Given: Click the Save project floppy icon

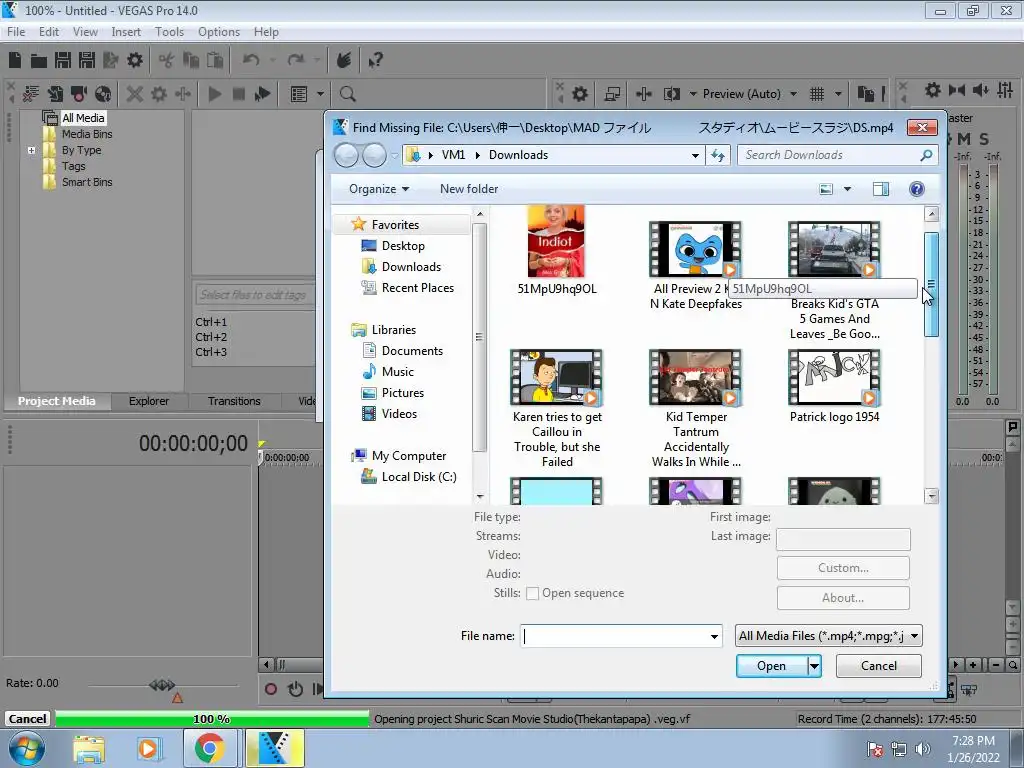Looking at the screenshot, I should (x=63, y=61).
